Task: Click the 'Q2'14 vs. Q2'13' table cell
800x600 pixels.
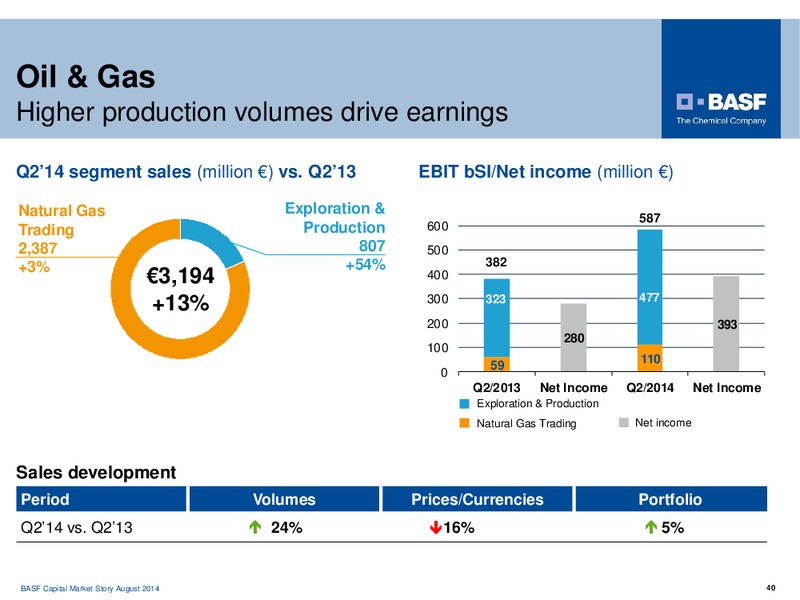Action: 76,527
